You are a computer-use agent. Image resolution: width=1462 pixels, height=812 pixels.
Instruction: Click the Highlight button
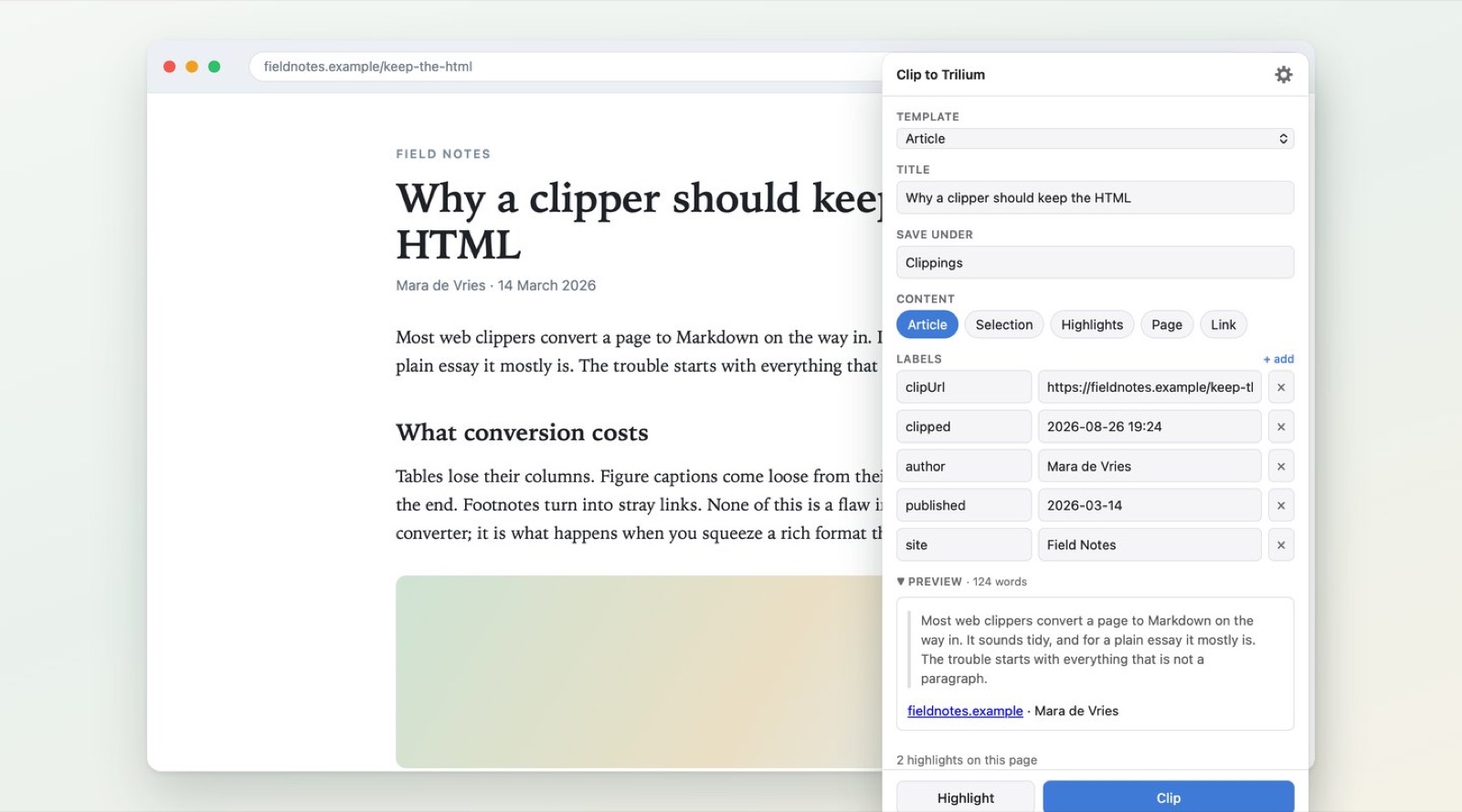(965, 797)
